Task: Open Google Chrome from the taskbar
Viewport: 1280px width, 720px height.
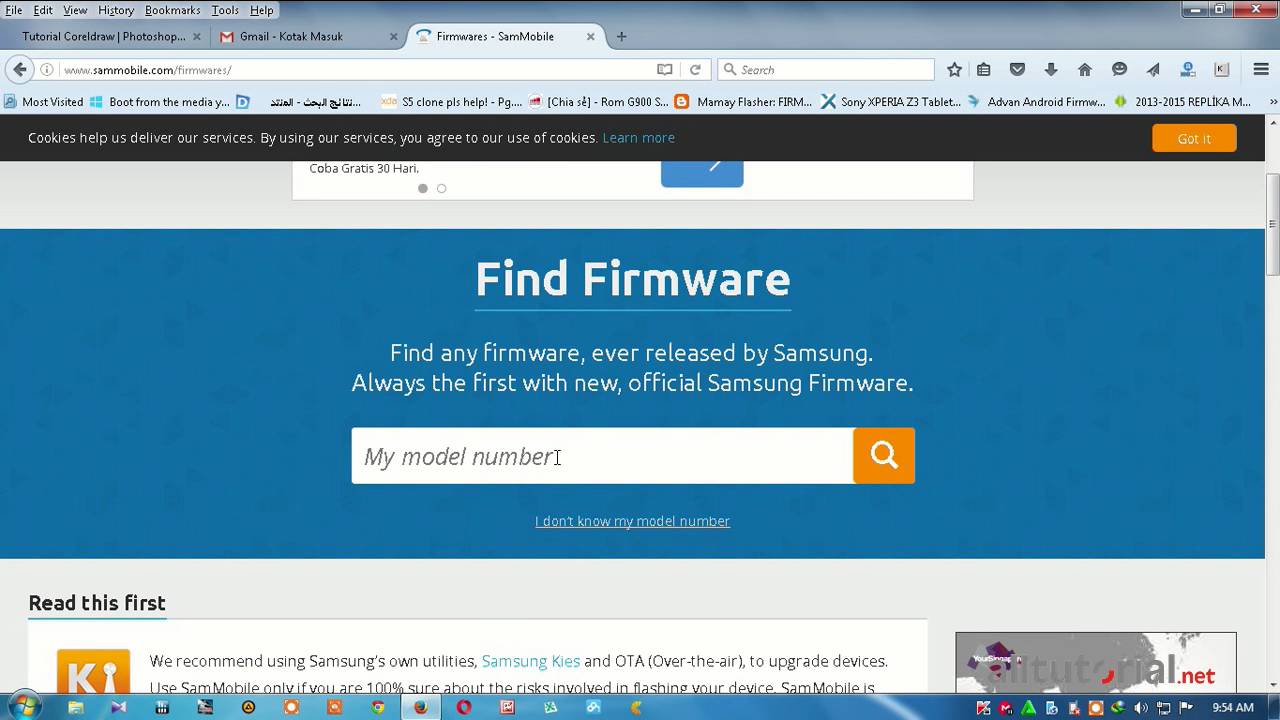Action: tap(378, 707)
